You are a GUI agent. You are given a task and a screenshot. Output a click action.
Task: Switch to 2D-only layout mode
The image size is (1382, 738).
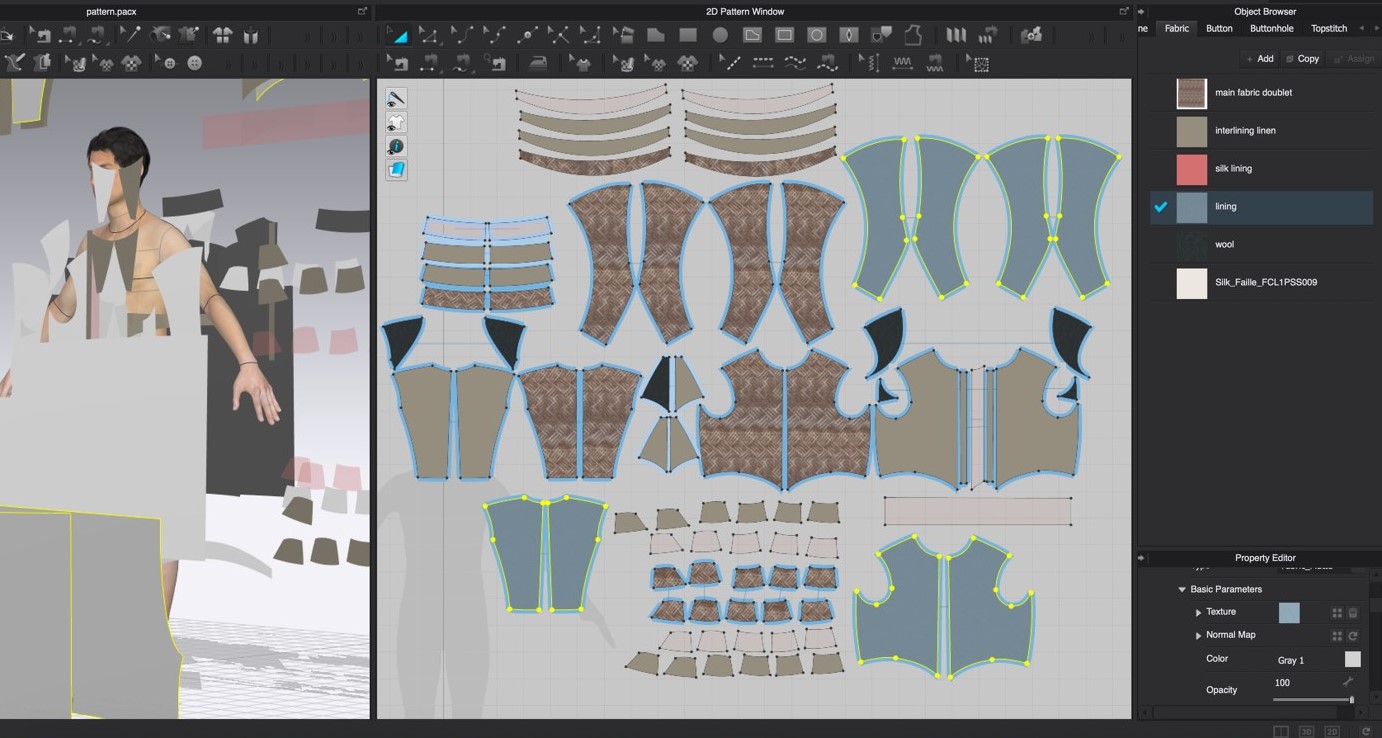point(1332,732)
